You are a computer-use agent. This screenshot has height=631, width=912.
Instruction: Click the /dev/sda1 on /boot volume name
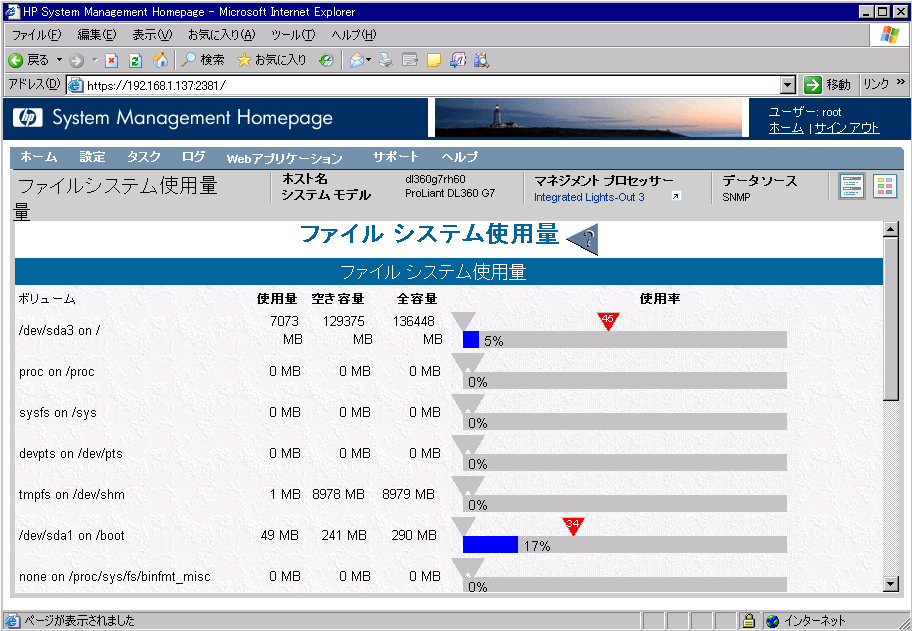72,536
